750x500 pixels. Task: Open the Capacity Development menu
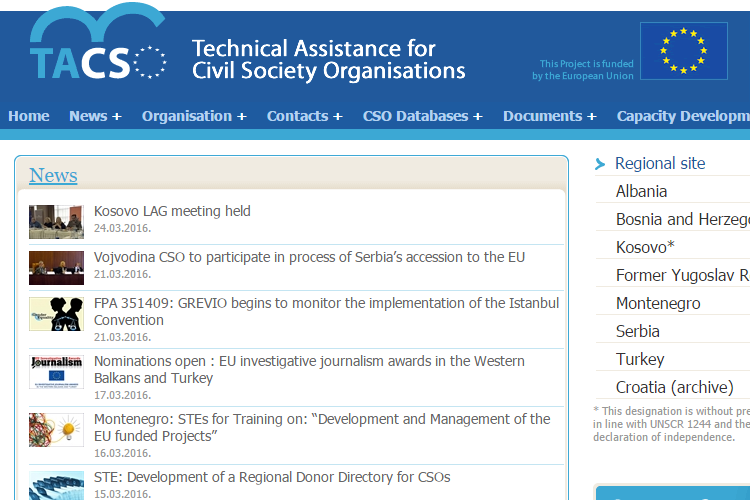point(683,116)
